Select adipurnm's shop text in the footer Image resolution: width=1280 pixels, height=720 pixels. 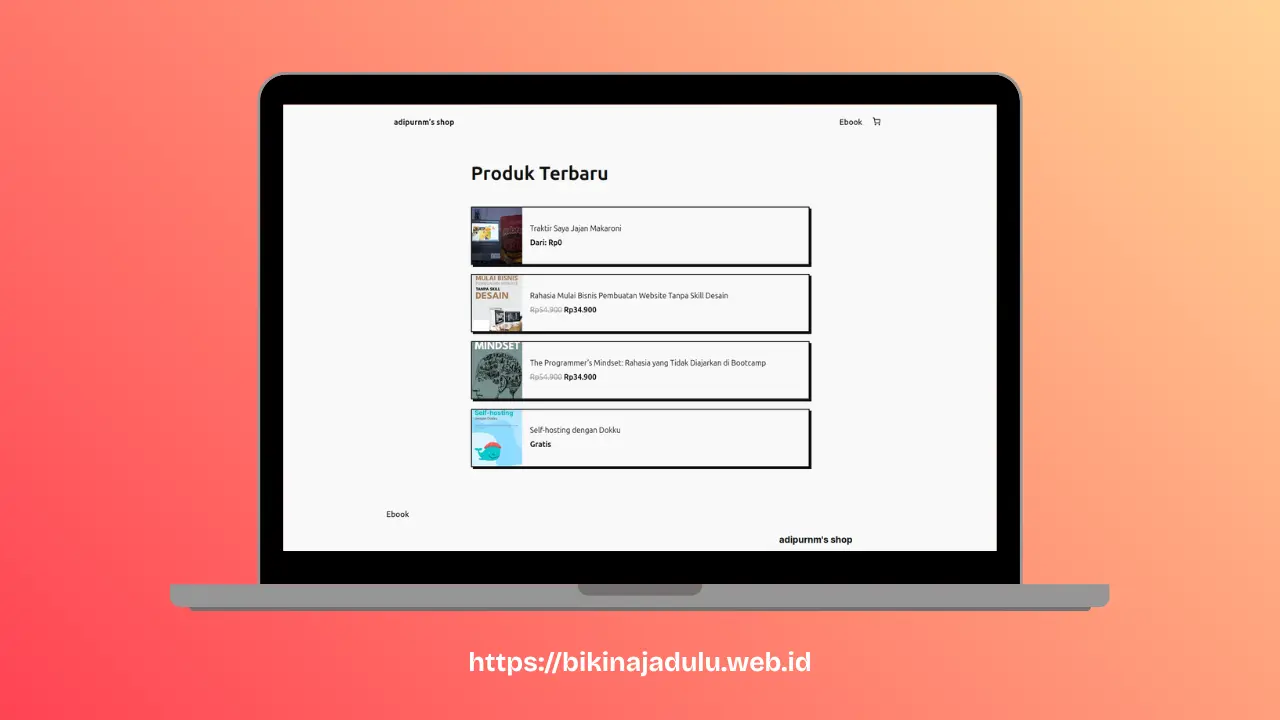pyautogui.click(x=815, y=539)
